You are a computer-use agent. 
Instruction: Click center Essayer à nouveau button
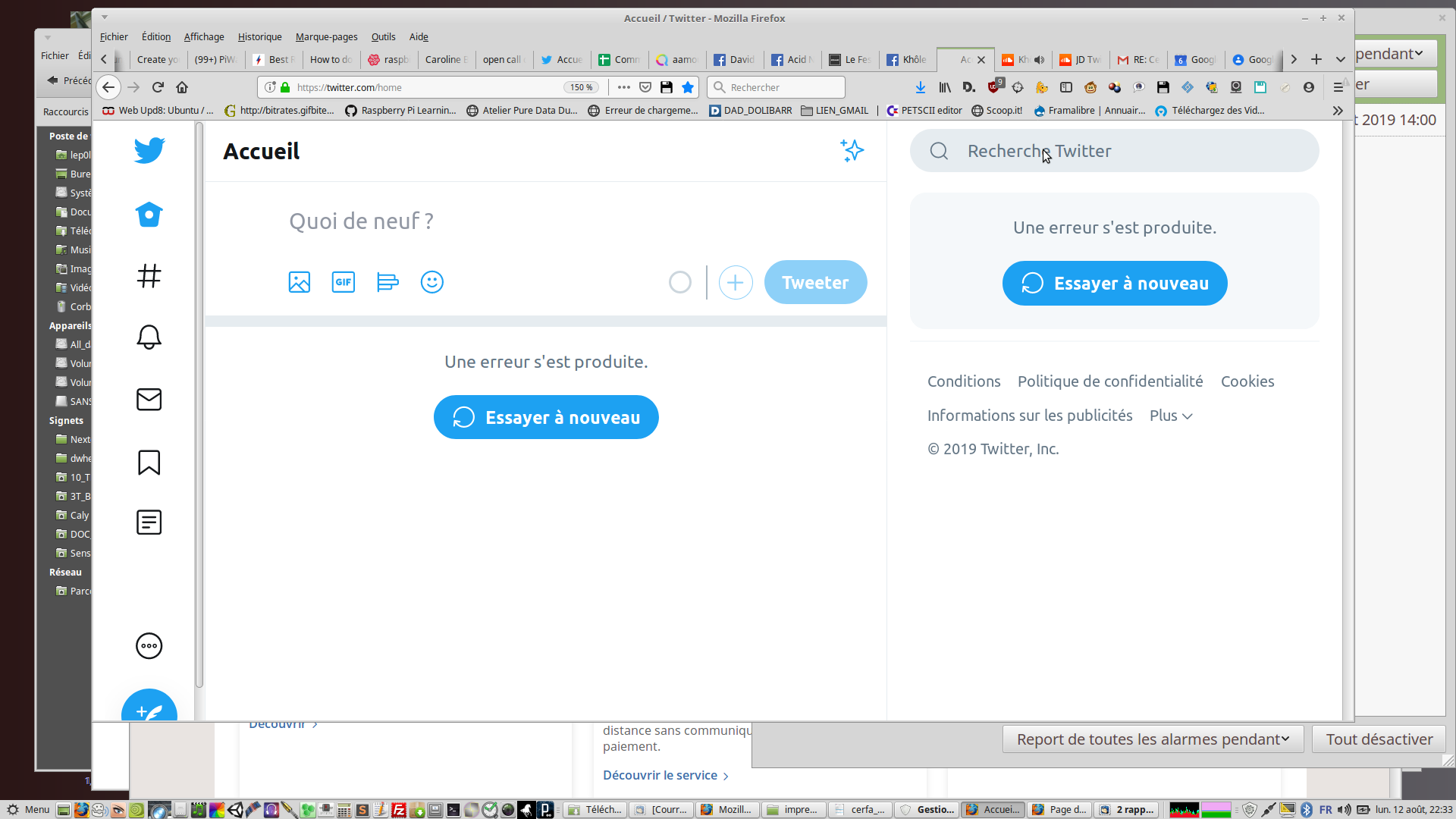click(546, 417)
